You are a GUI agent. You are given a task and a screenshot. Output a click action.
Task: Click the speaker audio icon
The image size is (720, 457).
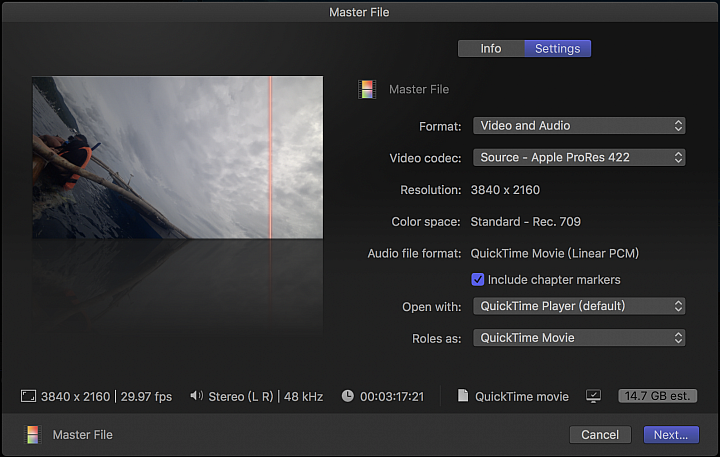pos(197,395)
